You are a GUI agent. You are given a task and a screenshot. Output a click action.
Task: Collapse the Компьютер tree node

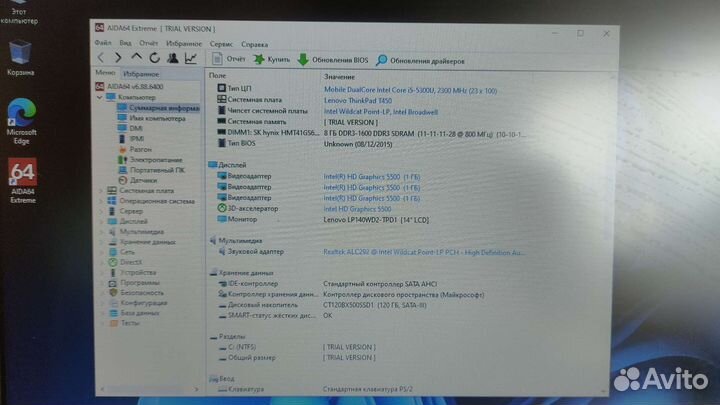(100, 97)
